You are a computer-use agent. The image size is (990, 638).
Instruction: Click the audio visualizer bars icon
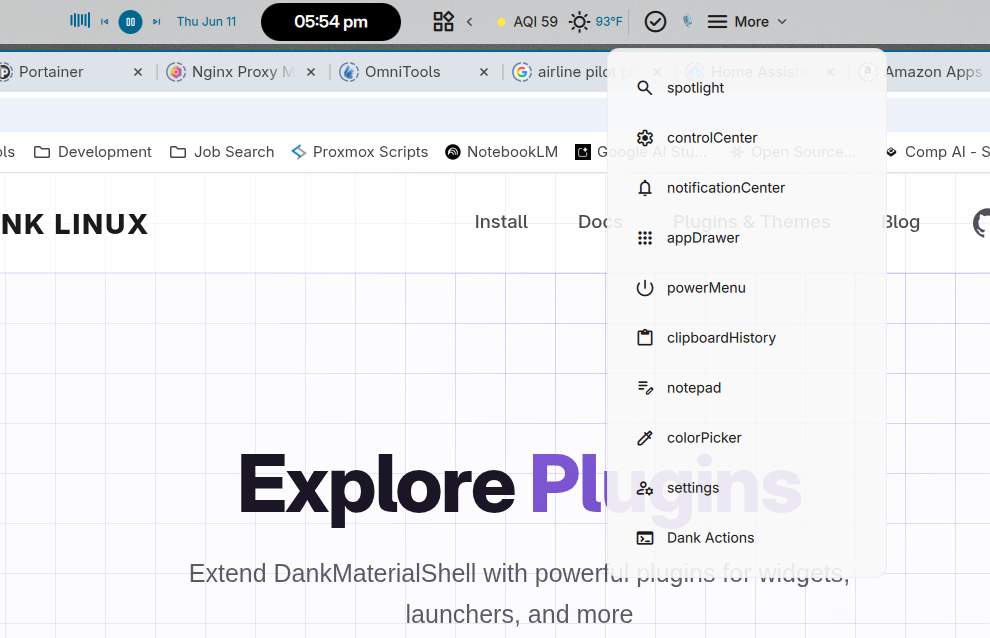[x=80, y=21]
